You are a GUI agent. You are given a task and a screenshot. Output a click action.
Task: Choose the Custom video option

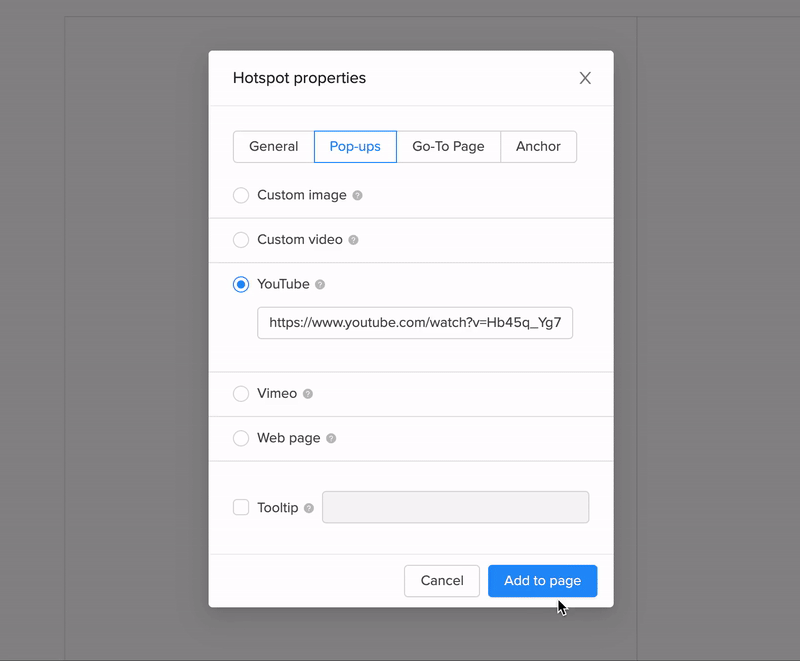click(241, 240)
